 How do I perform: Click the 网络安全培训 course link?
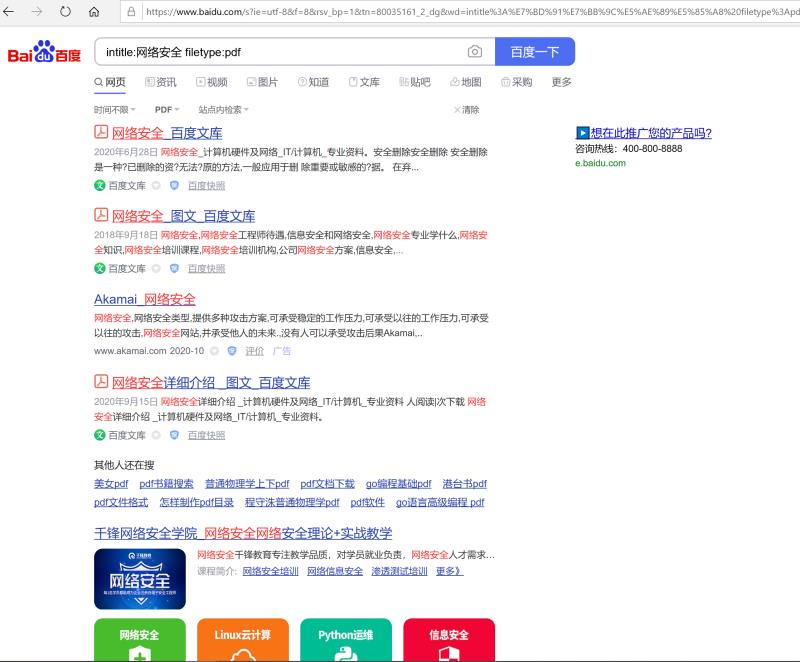(x=270, y=571)
